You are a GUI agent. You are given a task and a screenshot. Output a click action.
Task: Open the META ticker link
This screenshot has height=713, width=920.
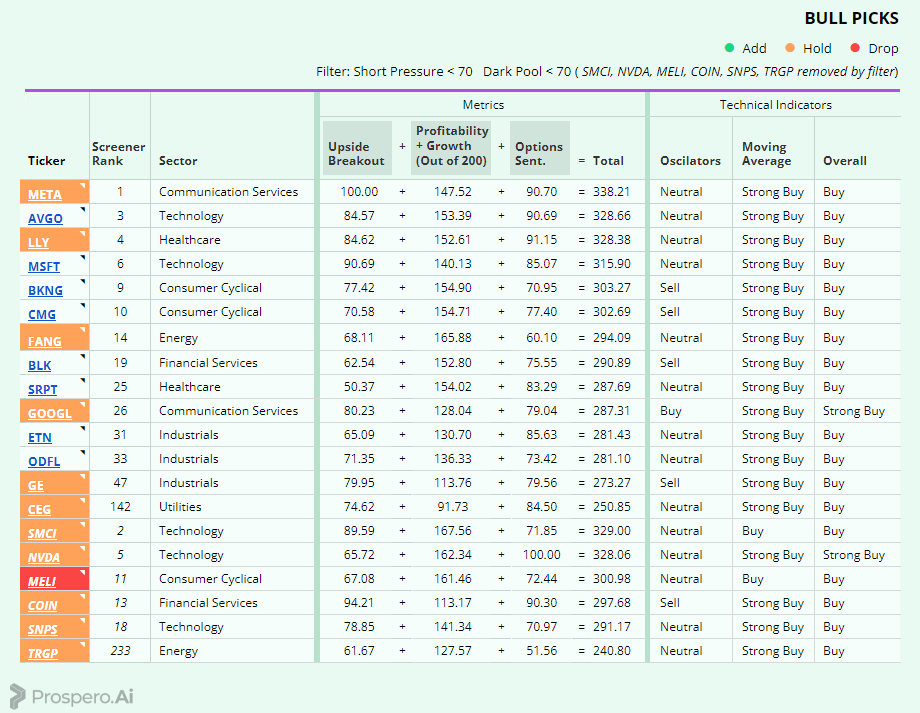pos(45,194)
